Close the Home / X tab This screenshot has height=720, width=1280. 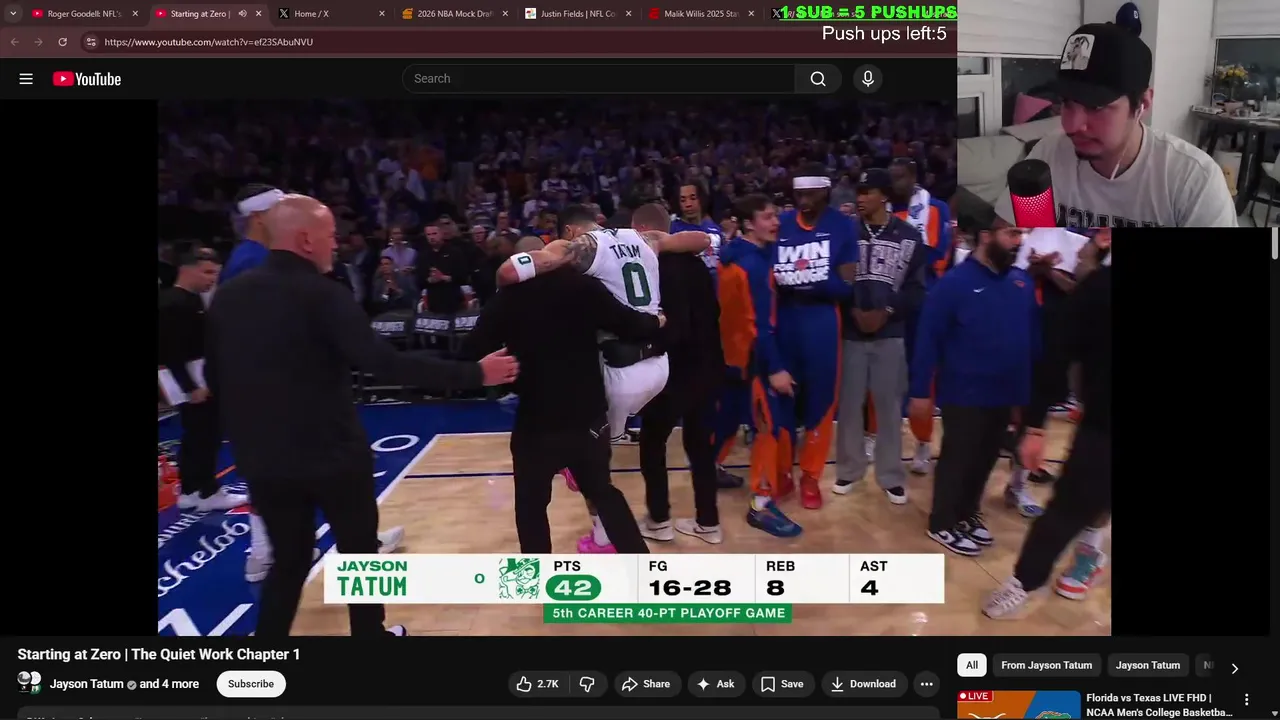(381, 14)
